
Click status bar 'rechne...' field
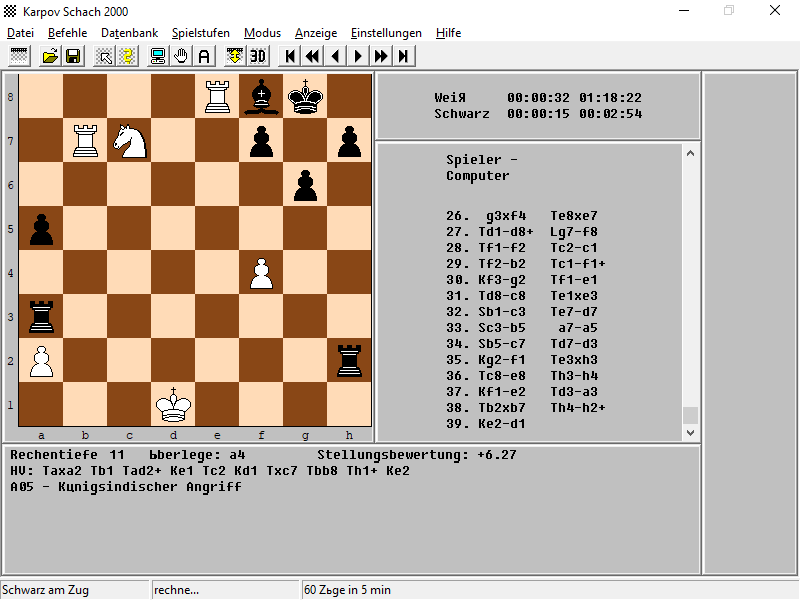pyautogui.click(x=225, y=590)
